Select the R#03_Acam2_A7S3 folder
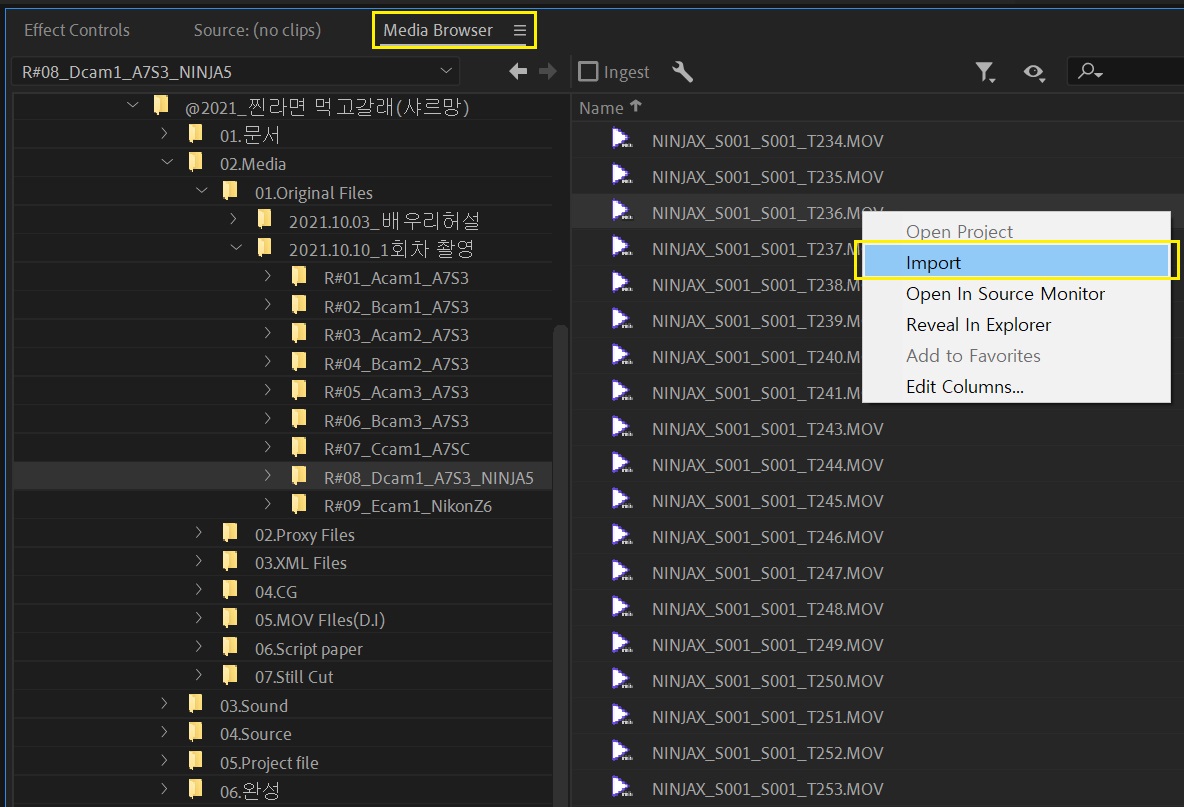The width and height of the screenshot is (1184, 807). (396, 335)
